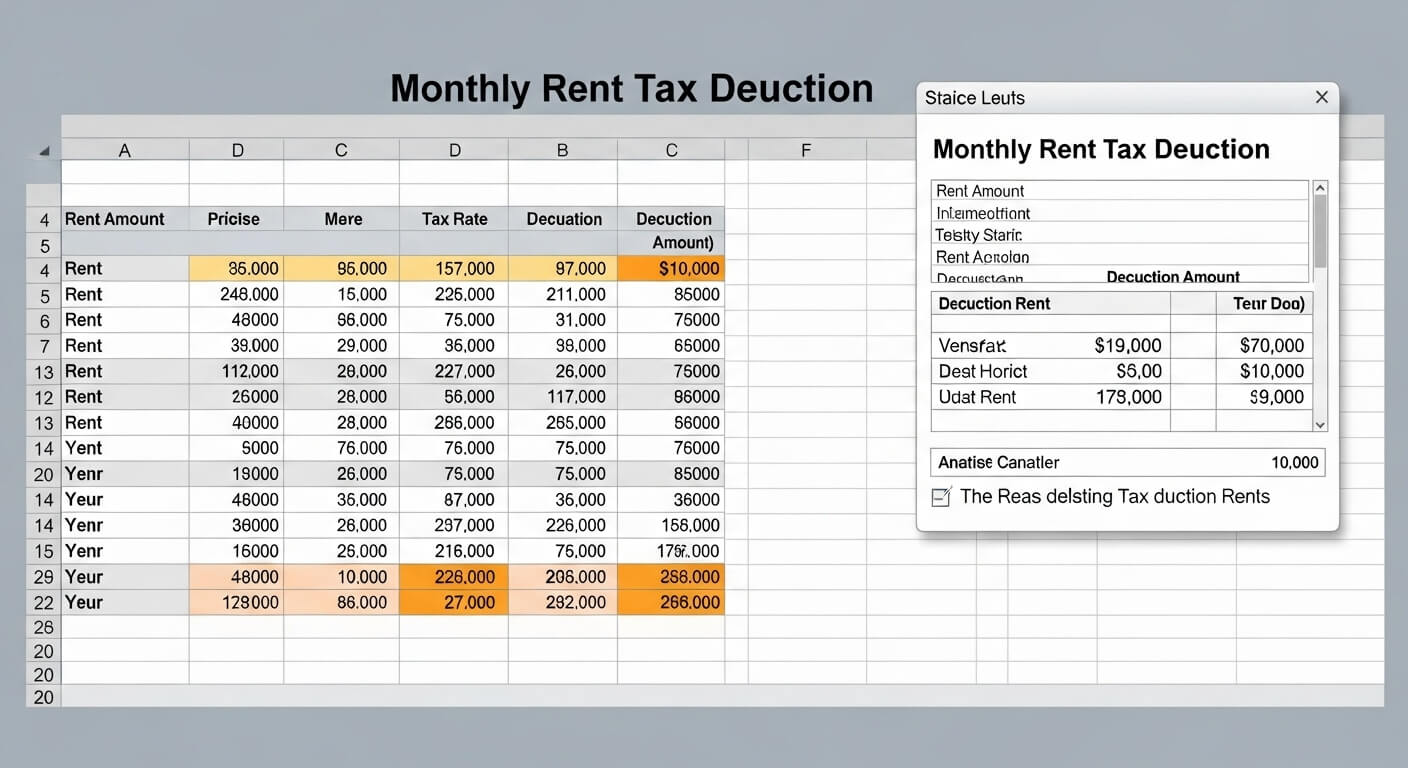Click cell '19000'
This screenshot has width=1408, height=768.
pos(237,474)
